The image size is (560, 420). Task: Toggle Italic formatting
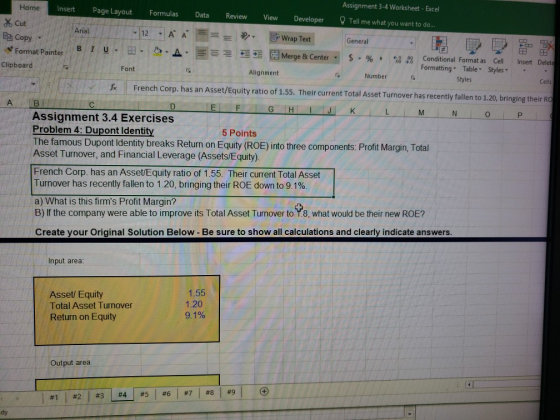pyautogui.click(x=92, y=49)
